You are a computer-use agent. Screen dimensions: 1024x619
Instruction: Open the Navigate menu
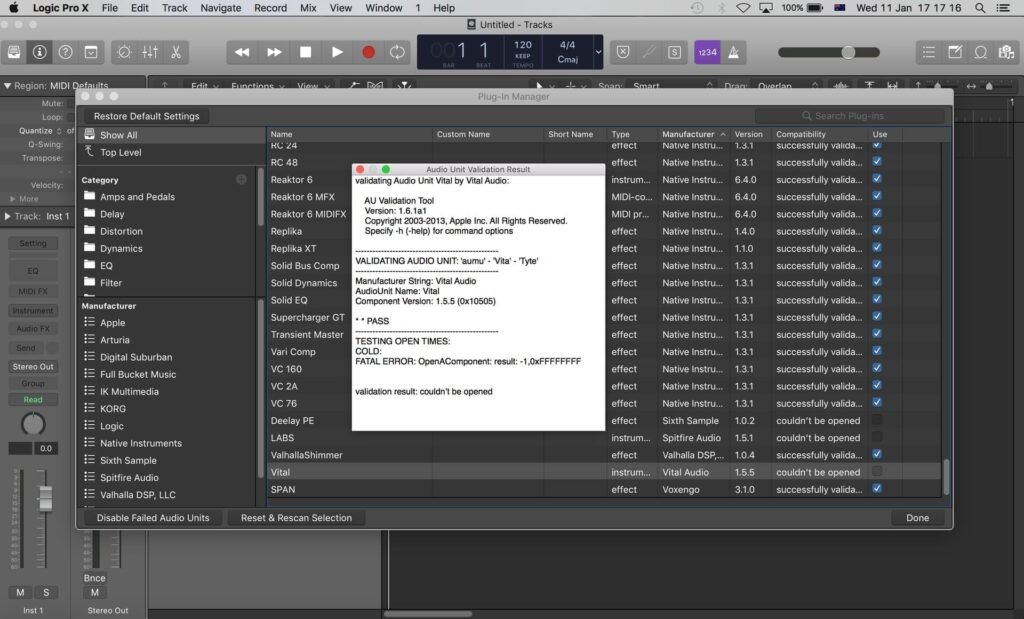click(x=221, y=8)
